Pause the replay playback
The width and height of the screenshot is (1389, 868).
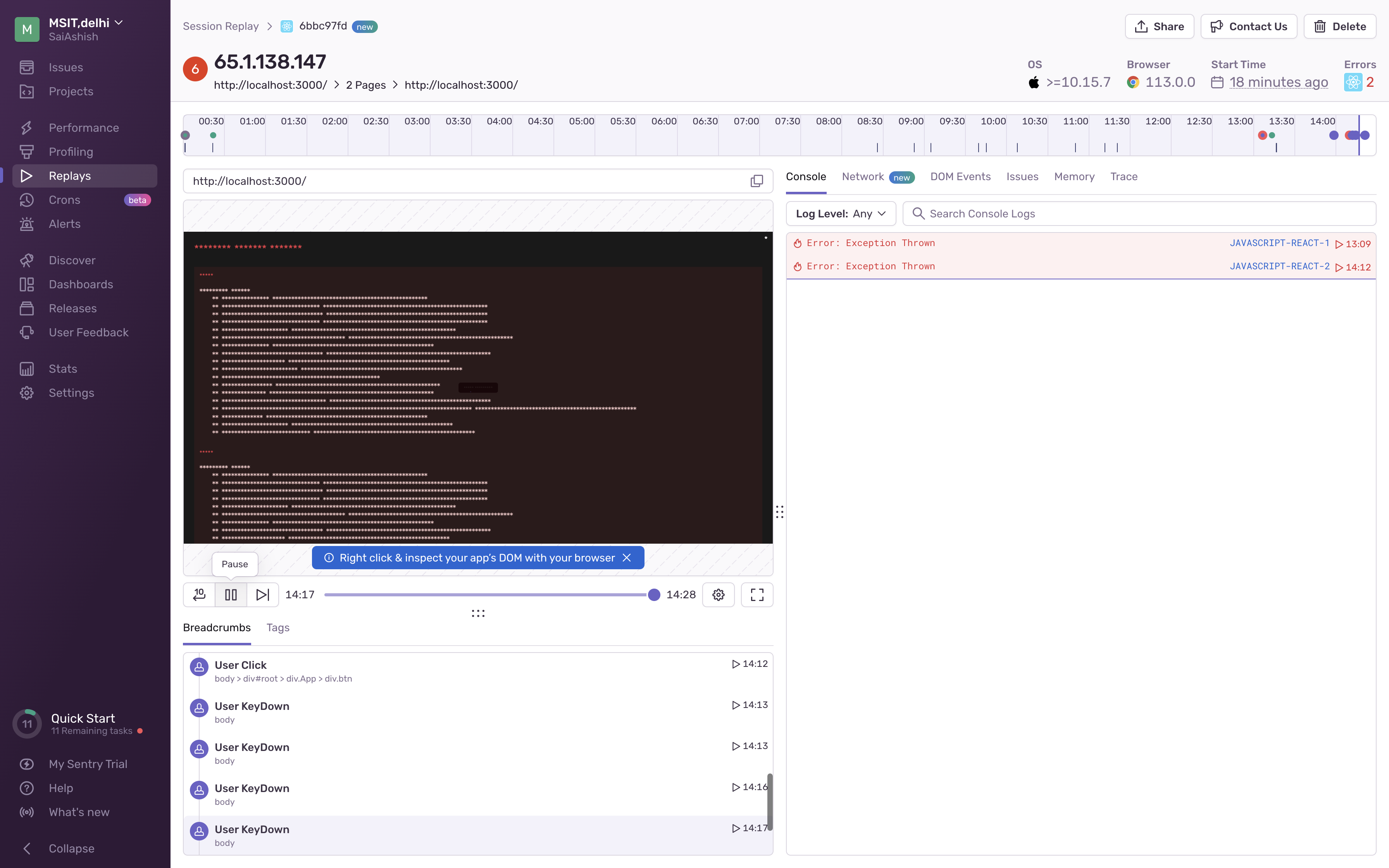click(231, 595)
